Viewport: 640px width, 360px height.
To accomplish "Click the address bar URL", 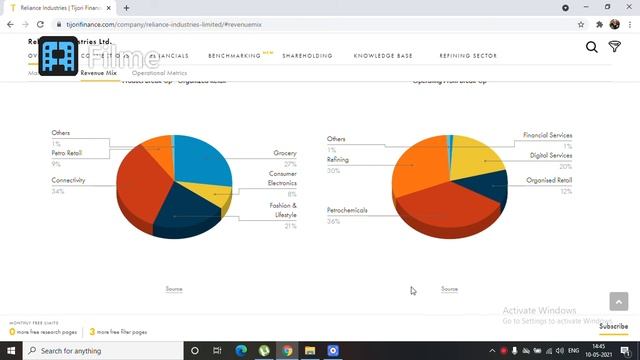I will [164, 24].
